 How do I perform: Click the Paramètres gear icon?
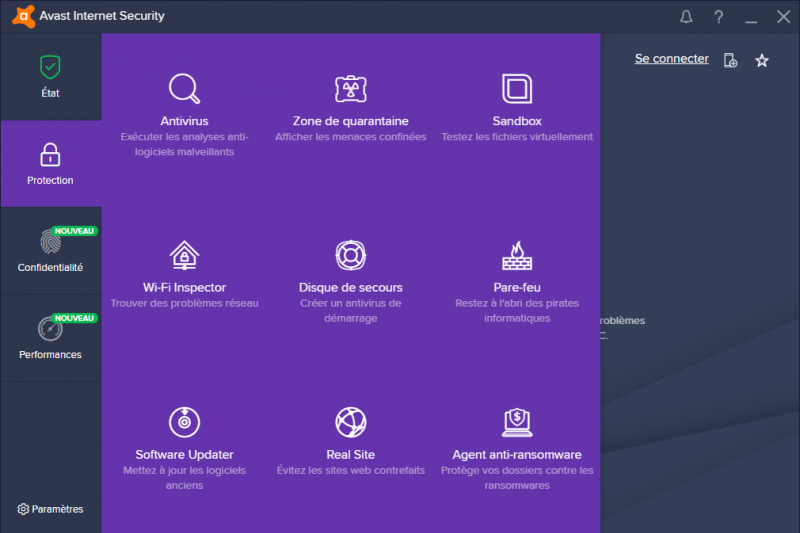pyautogui.click(x=23, y=509)
